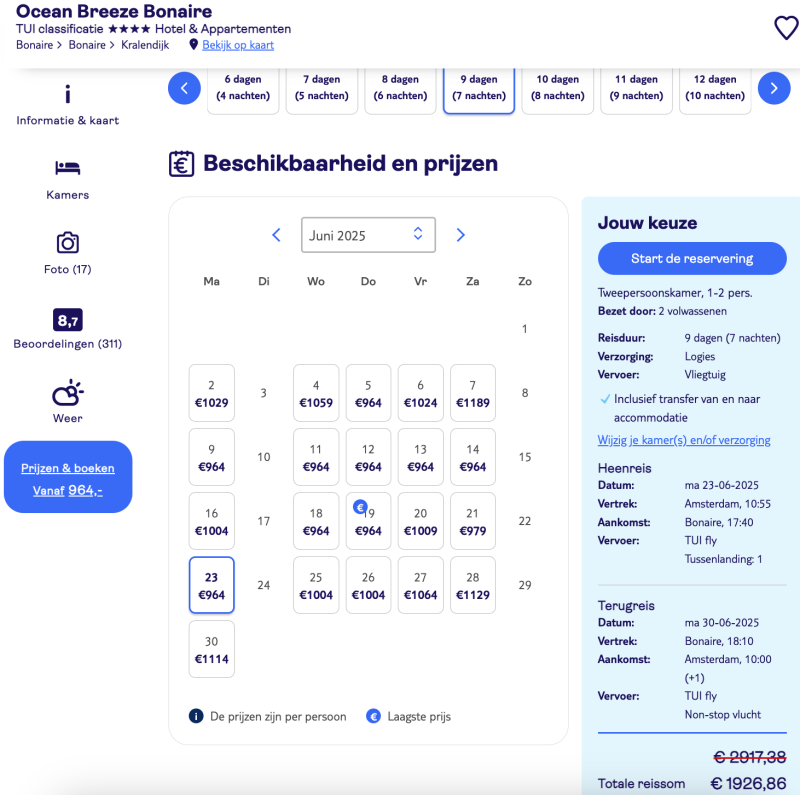This screenshot has width=800, height=795.
Task: Select June 25 departure at €1004
Action: pyautogui.click(x=316, y=585)
